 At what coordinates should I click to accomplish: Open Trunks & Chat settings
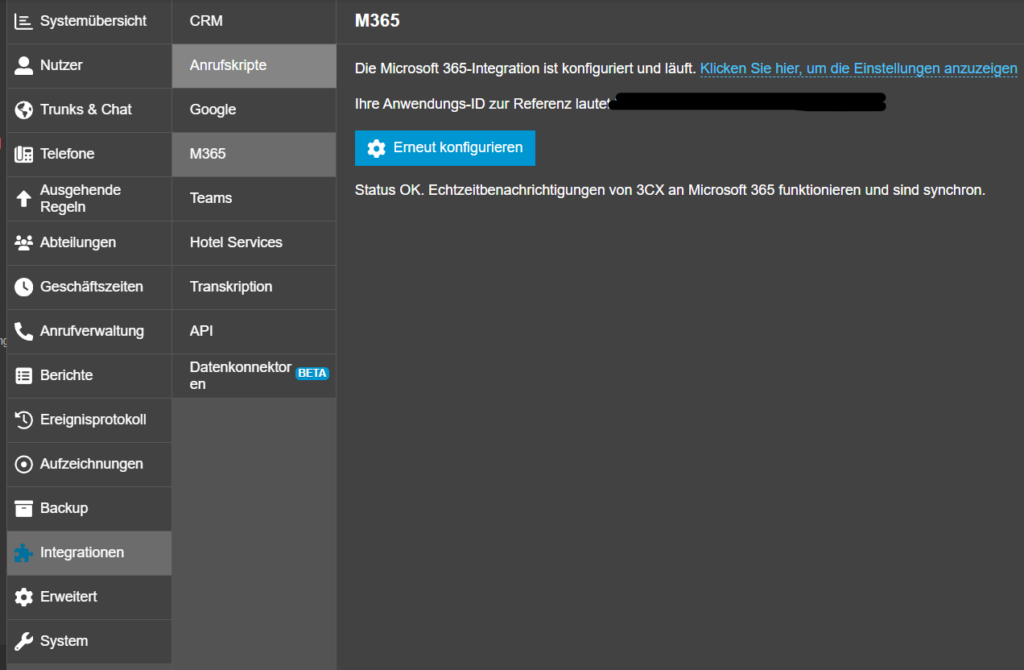click(89, 110)
